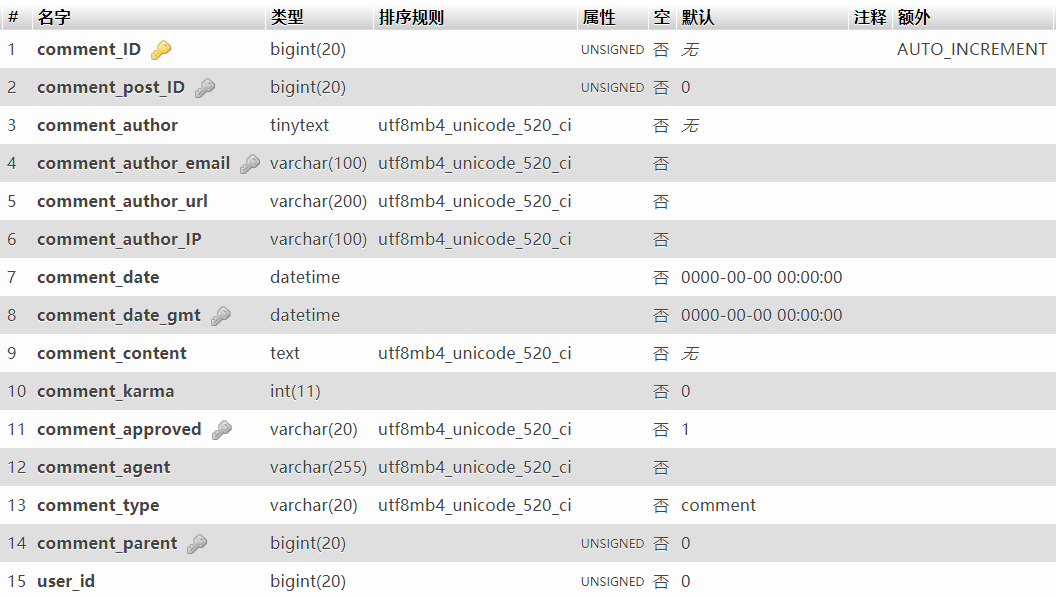Click the user_id field name
The width and height of the screenshot is (1056, 597).
(66, 581)
